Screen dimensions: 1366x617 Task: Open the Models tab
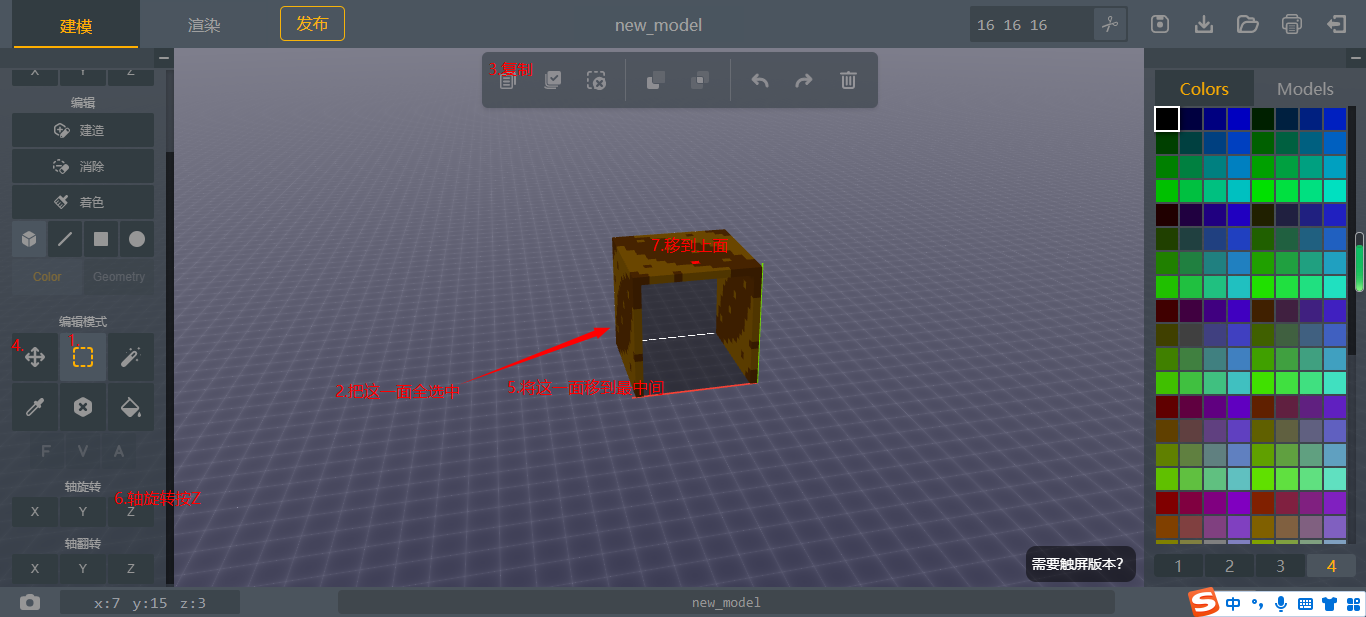pyautogui.click(x=1305, y=89)
